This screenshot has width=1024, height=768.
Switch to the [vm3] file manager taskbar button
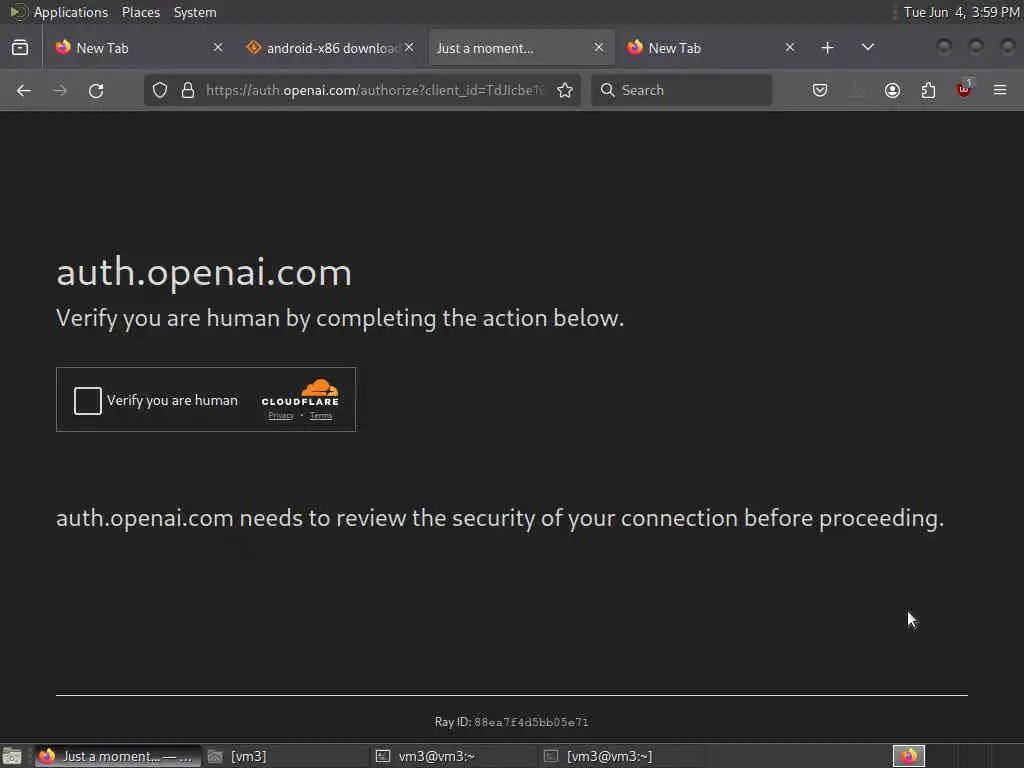tap(285, 756)
